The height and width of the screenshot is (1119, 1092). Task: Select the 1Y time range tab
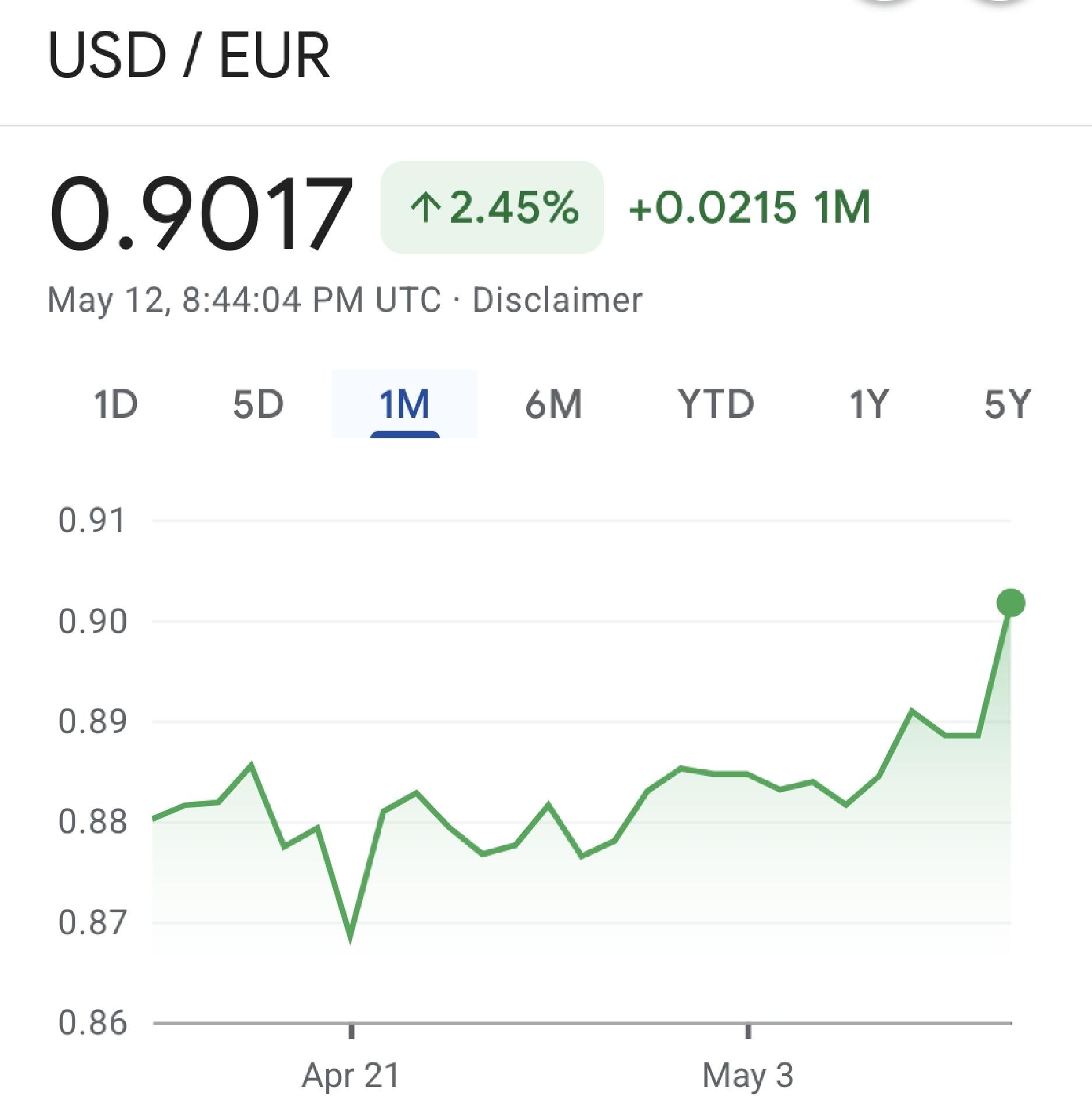click(x=869, y=404)
